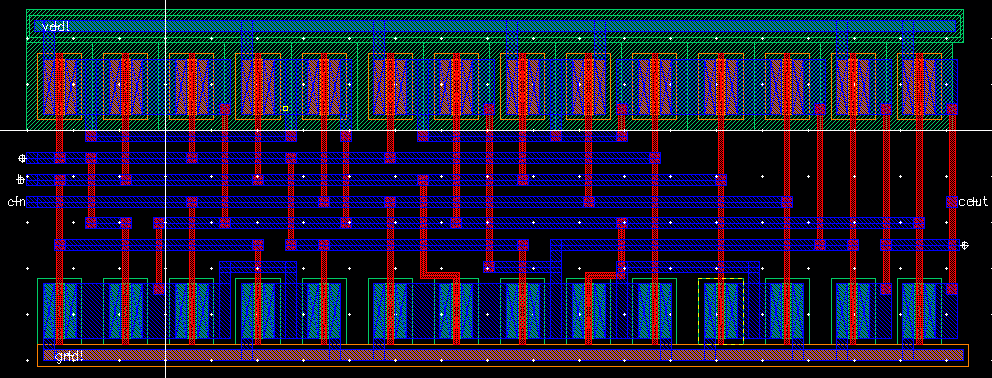992x378 pixels.
Task: Click the blue metal wire leading to 's' pin
Action: [x=920, y=245]
